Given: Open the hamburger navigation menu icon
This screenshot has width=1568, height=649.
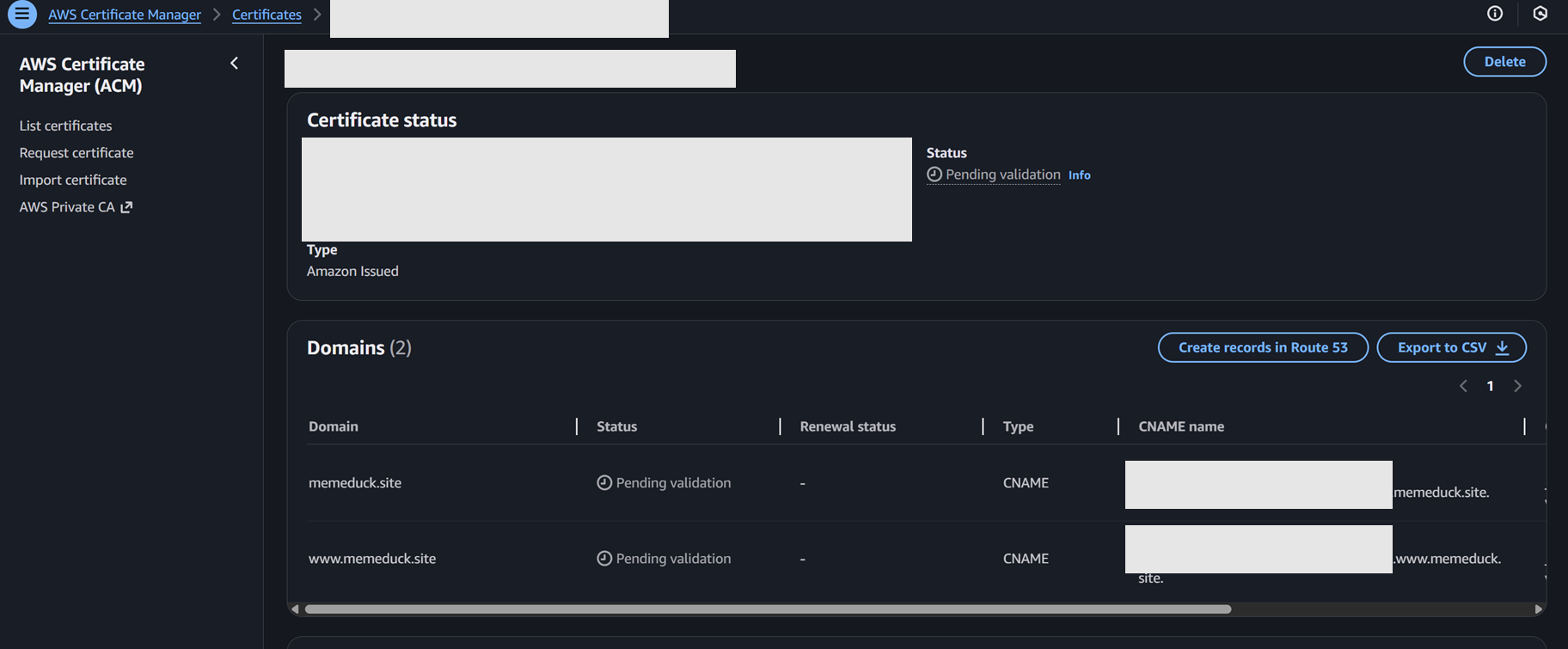Looking at the screenshot, I should [x=22, y=14].
